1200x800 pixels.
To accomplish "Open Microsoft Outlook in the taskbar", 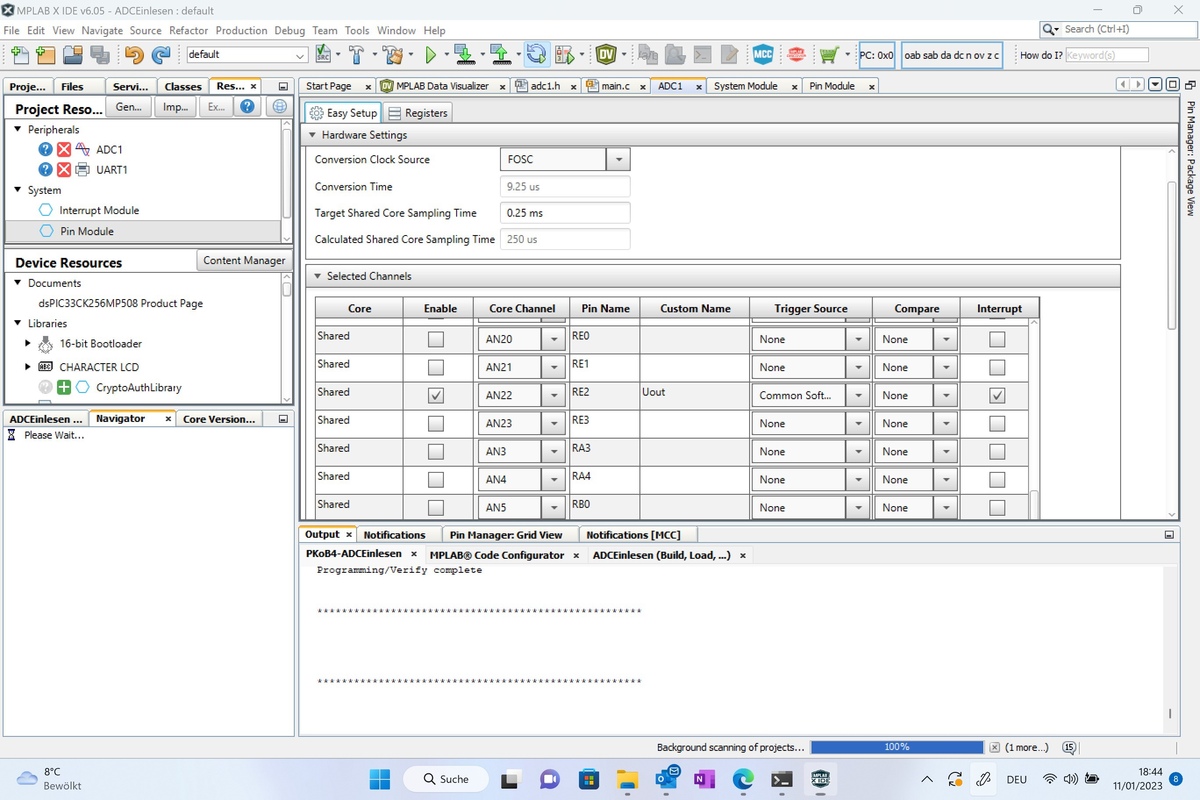I will tap(667, 778).
